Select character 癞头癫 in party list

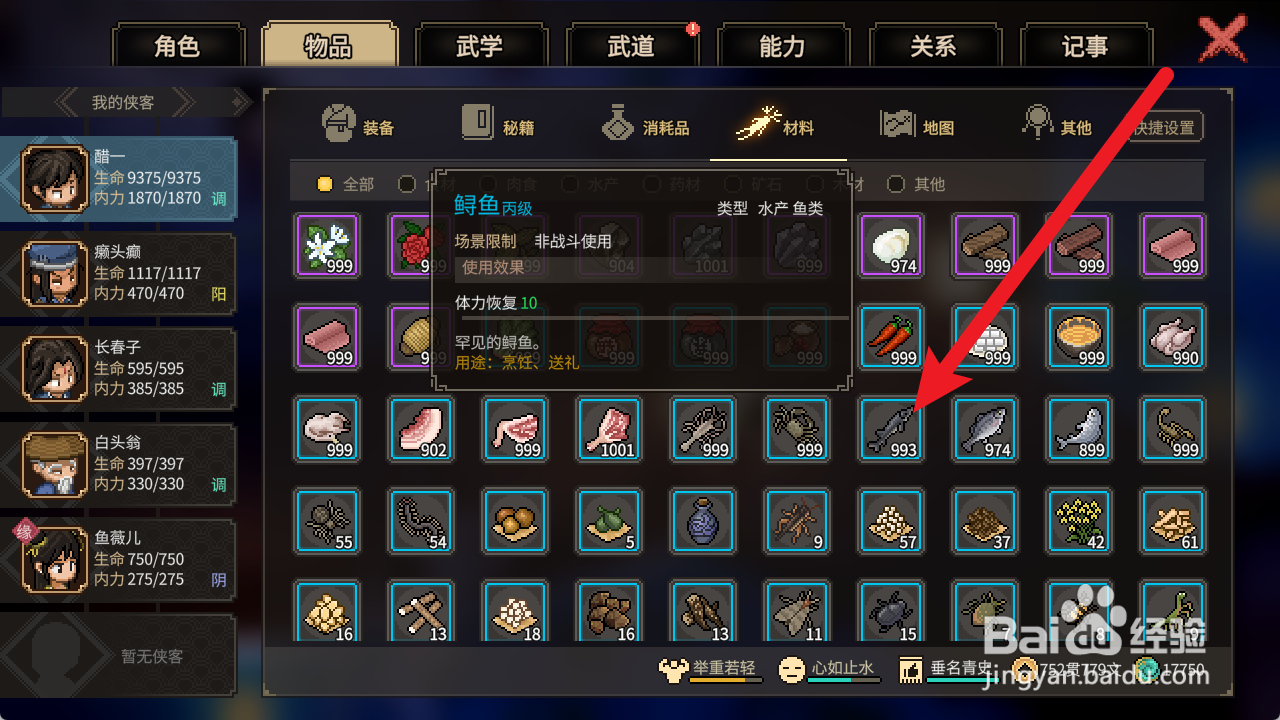(119, 272)
